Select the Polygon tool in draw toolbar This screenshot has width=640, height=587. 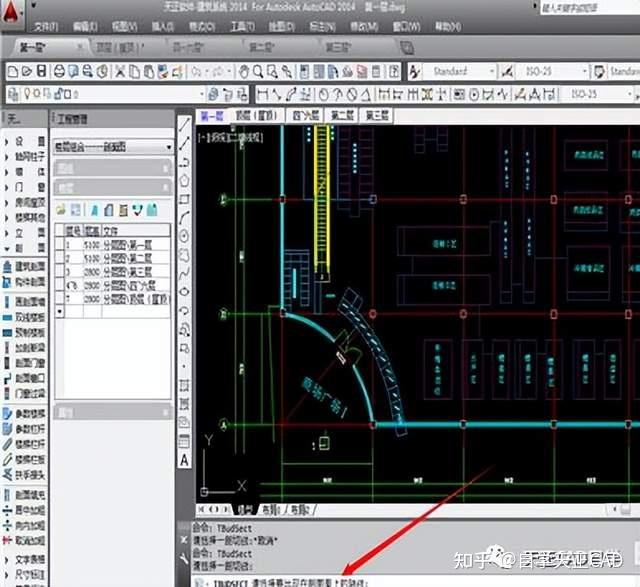click(x=184, y=180)
